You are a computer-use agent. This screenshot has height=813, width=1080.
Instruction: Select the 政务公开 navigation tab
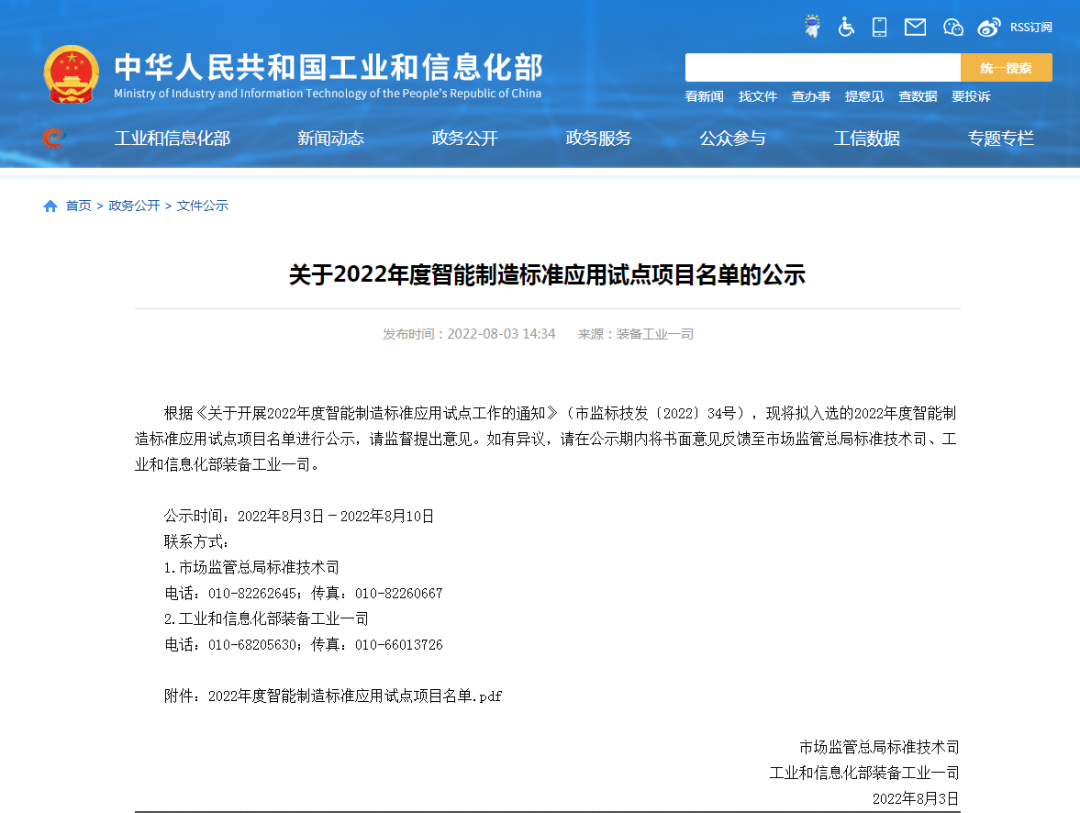tap(464, 138)
